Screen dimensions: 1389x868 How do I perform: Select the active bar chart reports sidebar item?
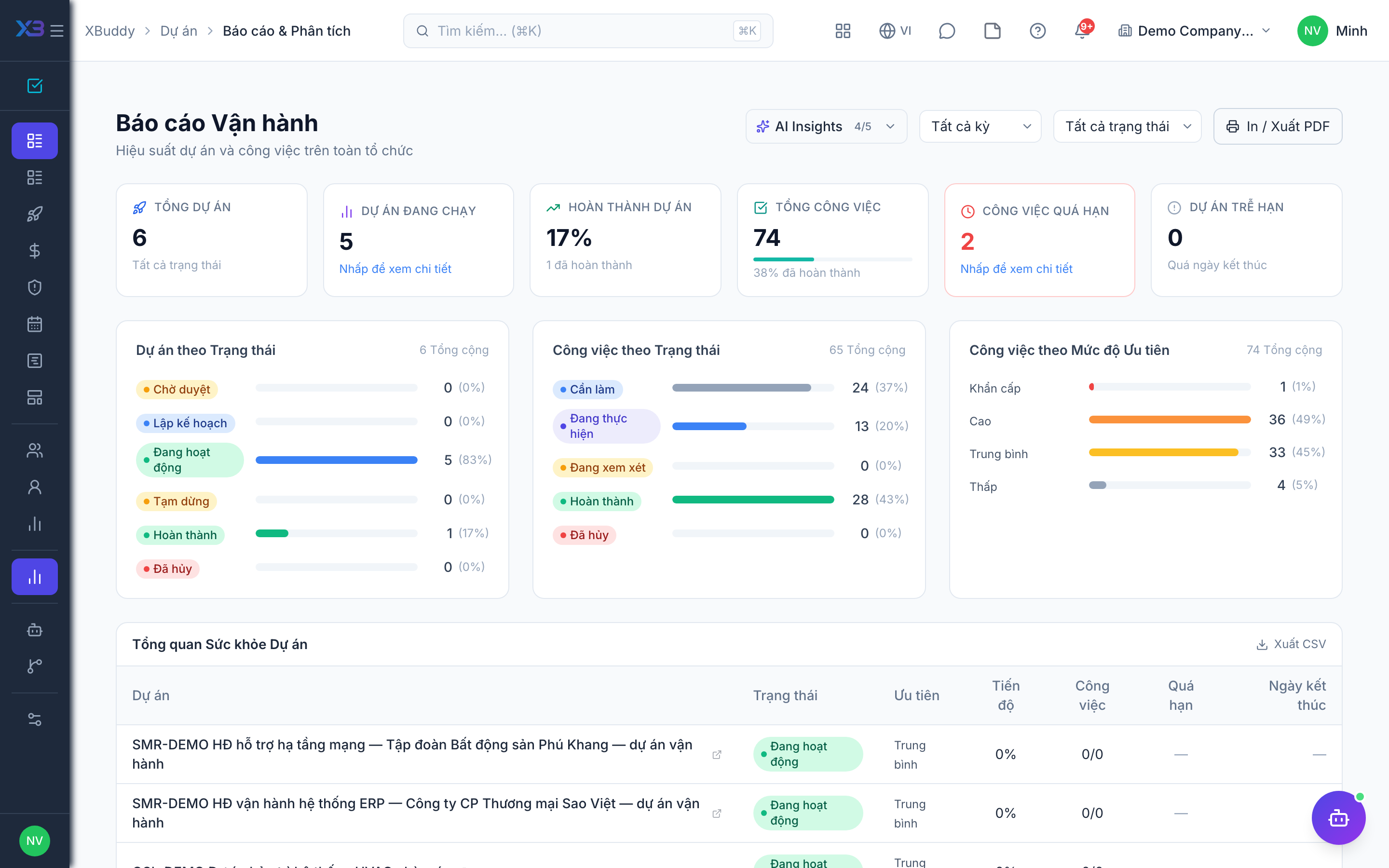click(x=34, y=577)
